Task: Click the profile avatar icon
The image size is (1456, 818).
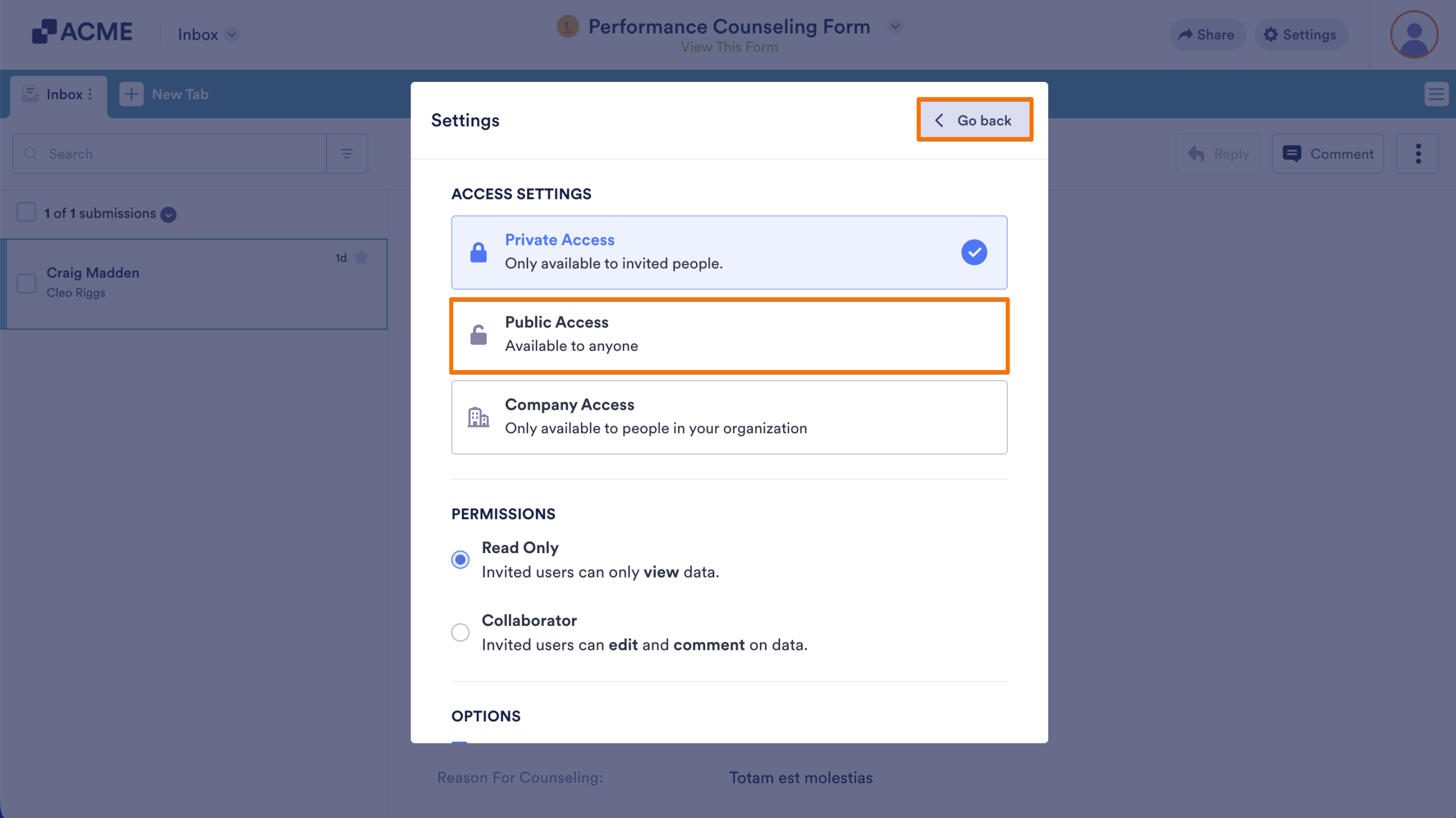Action: [x=1414, y=35]
